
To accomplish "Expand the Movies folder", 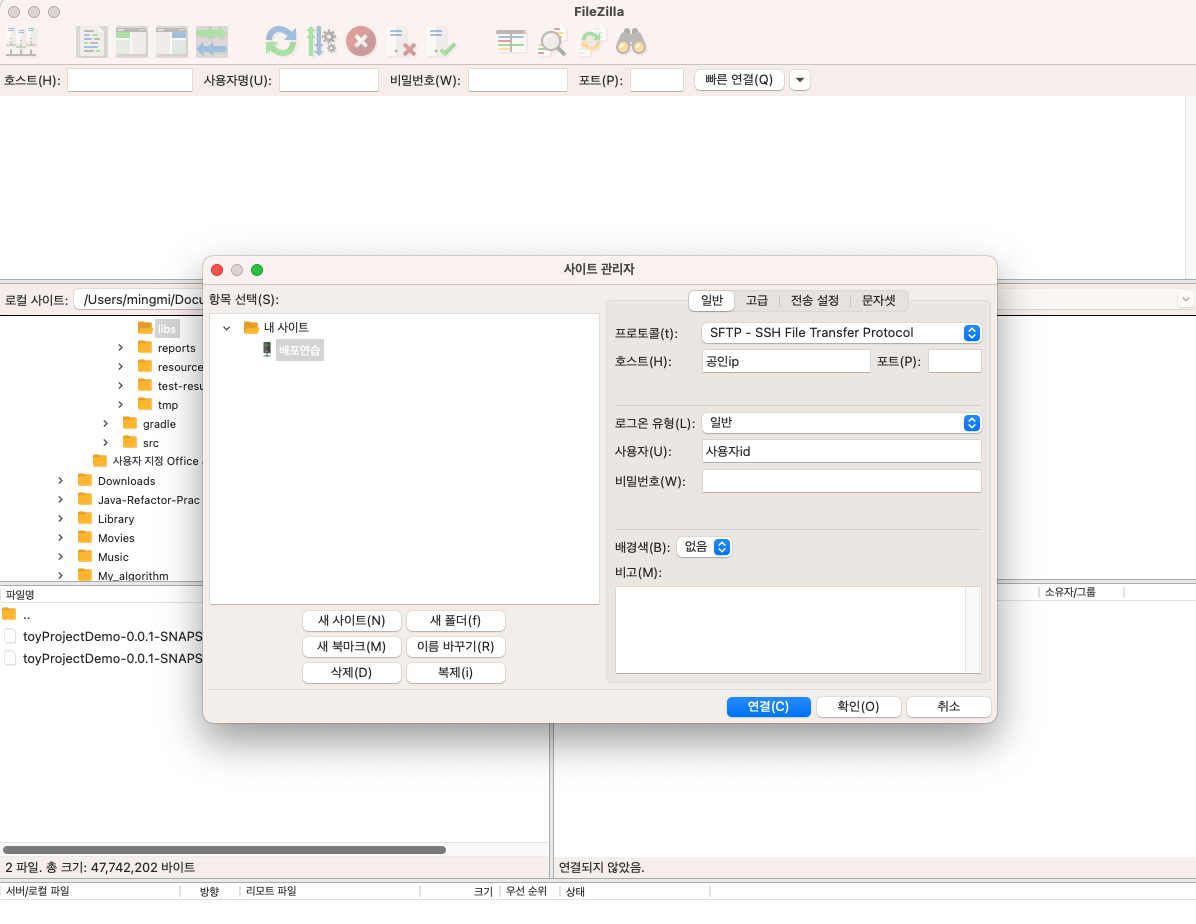I will click(x=60, y=538).
